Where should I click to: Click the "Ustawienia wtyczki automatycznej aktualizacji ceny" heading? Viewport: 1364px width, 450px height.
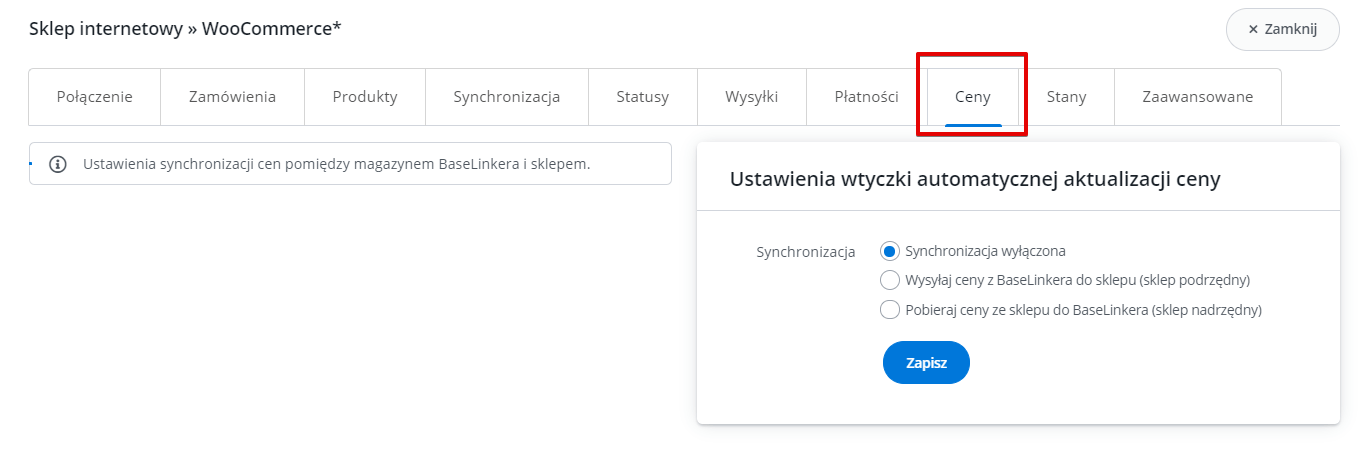pyautogui.click(x=975, y=180)
